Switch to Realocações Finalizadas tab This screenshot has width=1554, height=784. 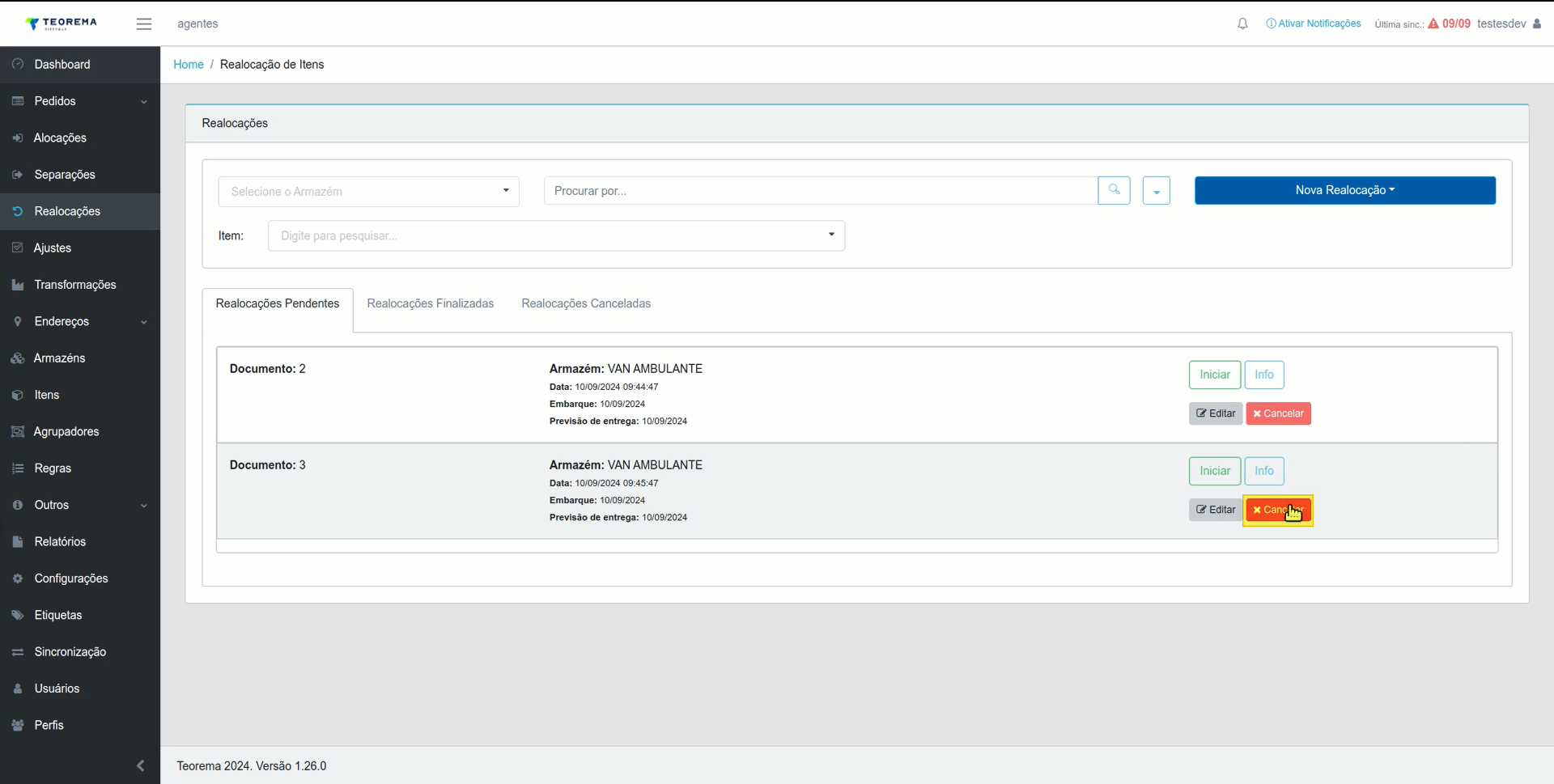coord(431,303)
